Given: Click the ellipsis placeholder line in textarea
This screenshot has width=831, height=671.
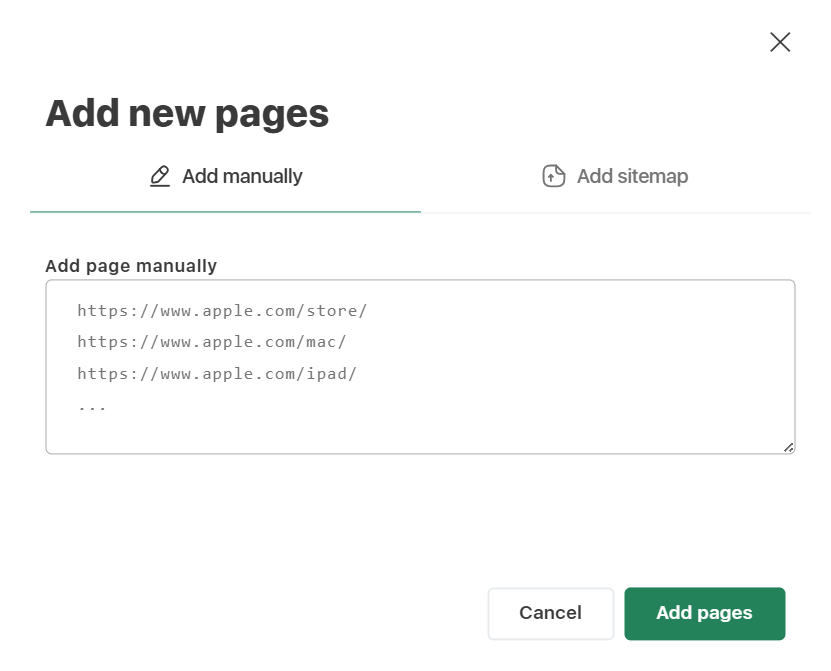Looking at the screenshot, I should pyautogui.click(x=92, y=406).
